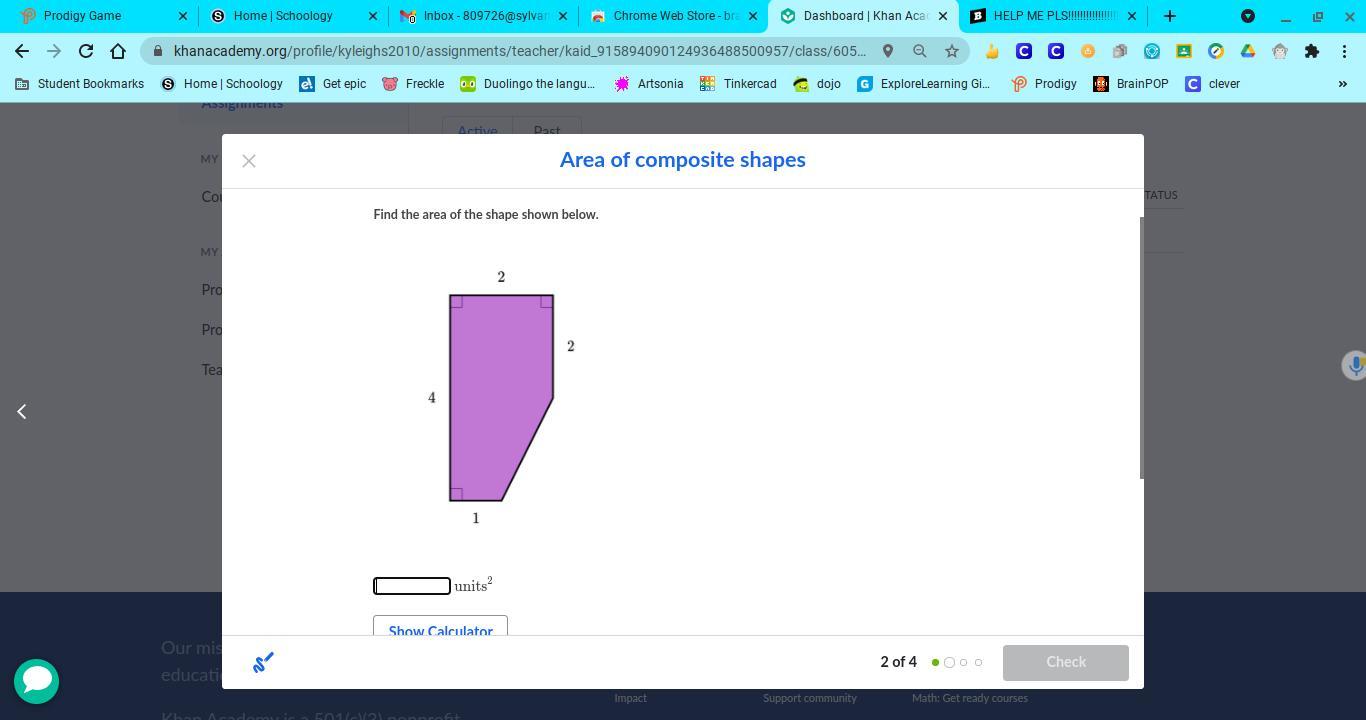Open the pencil-circle extension icon
1366x720 pixels.
1216,51
